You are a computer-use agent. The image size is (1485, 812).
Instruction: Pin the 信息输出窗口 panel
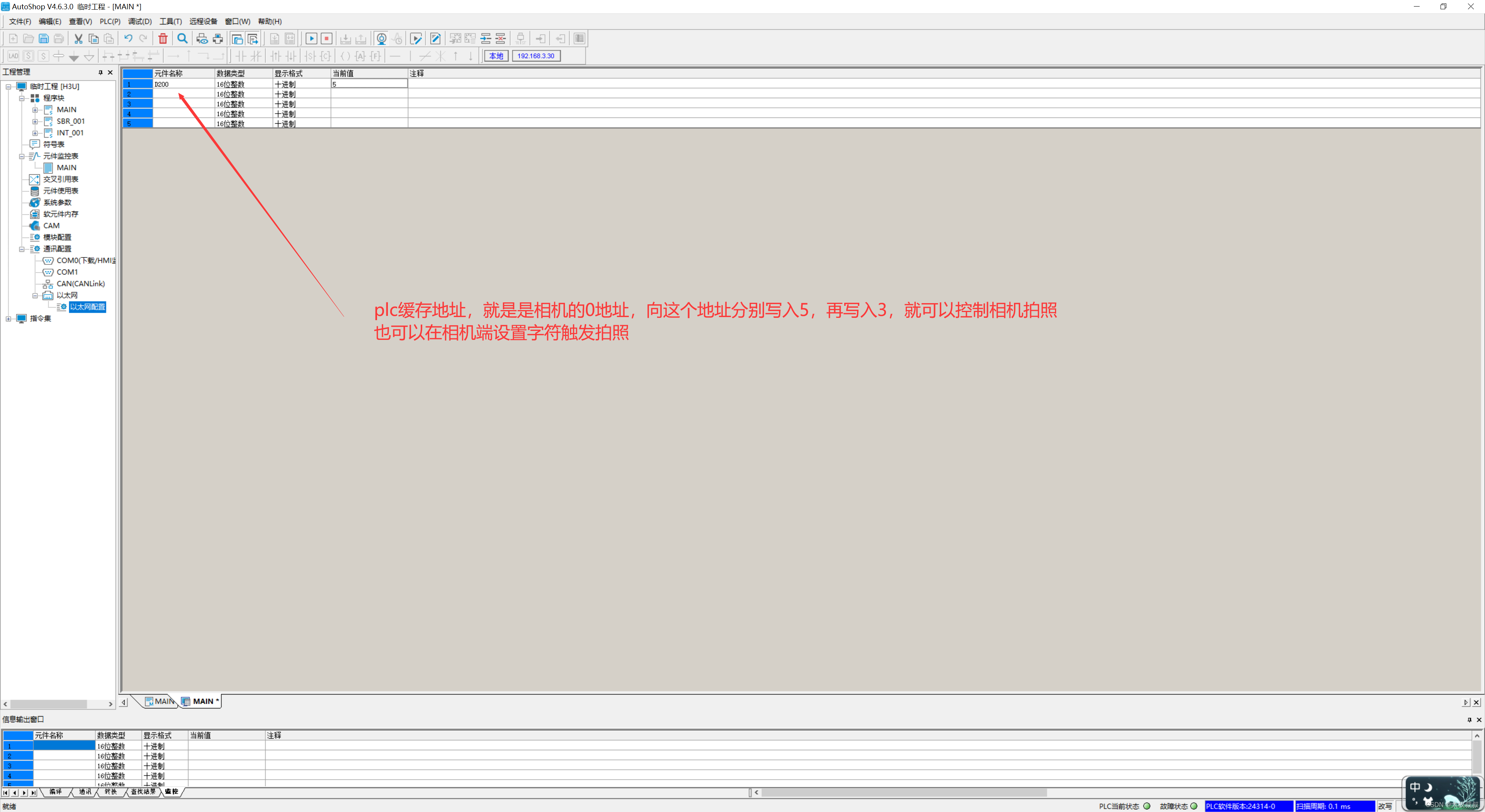(1470, 719)
